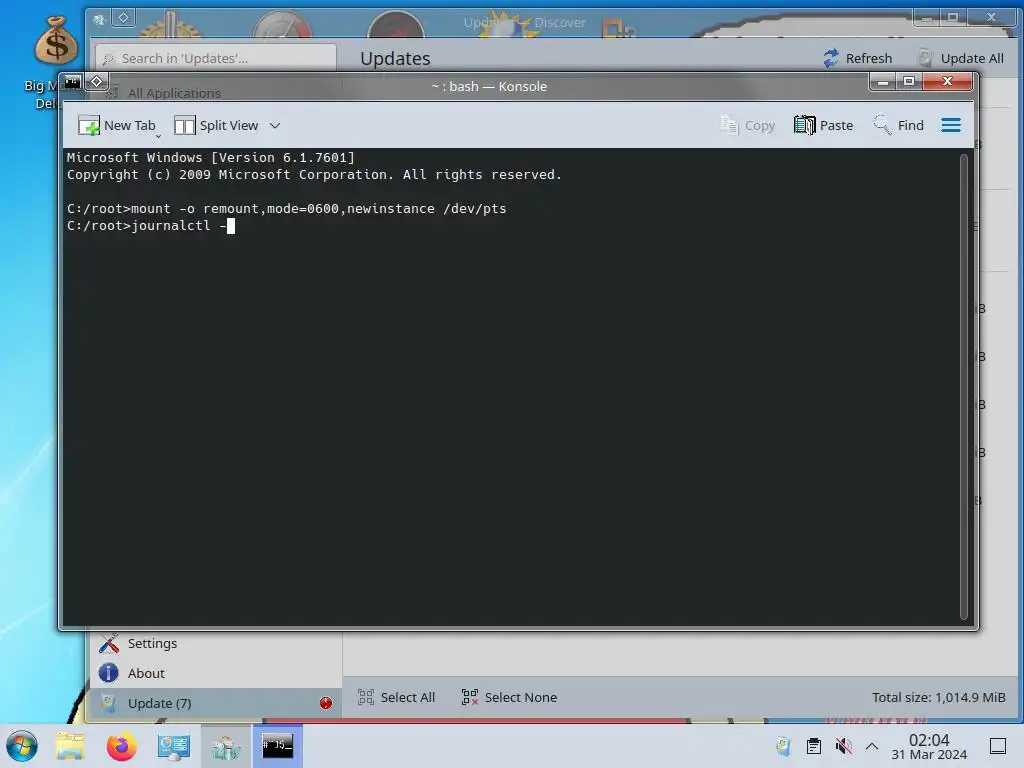Launch Firefox from taskbar

pos(121,746)
